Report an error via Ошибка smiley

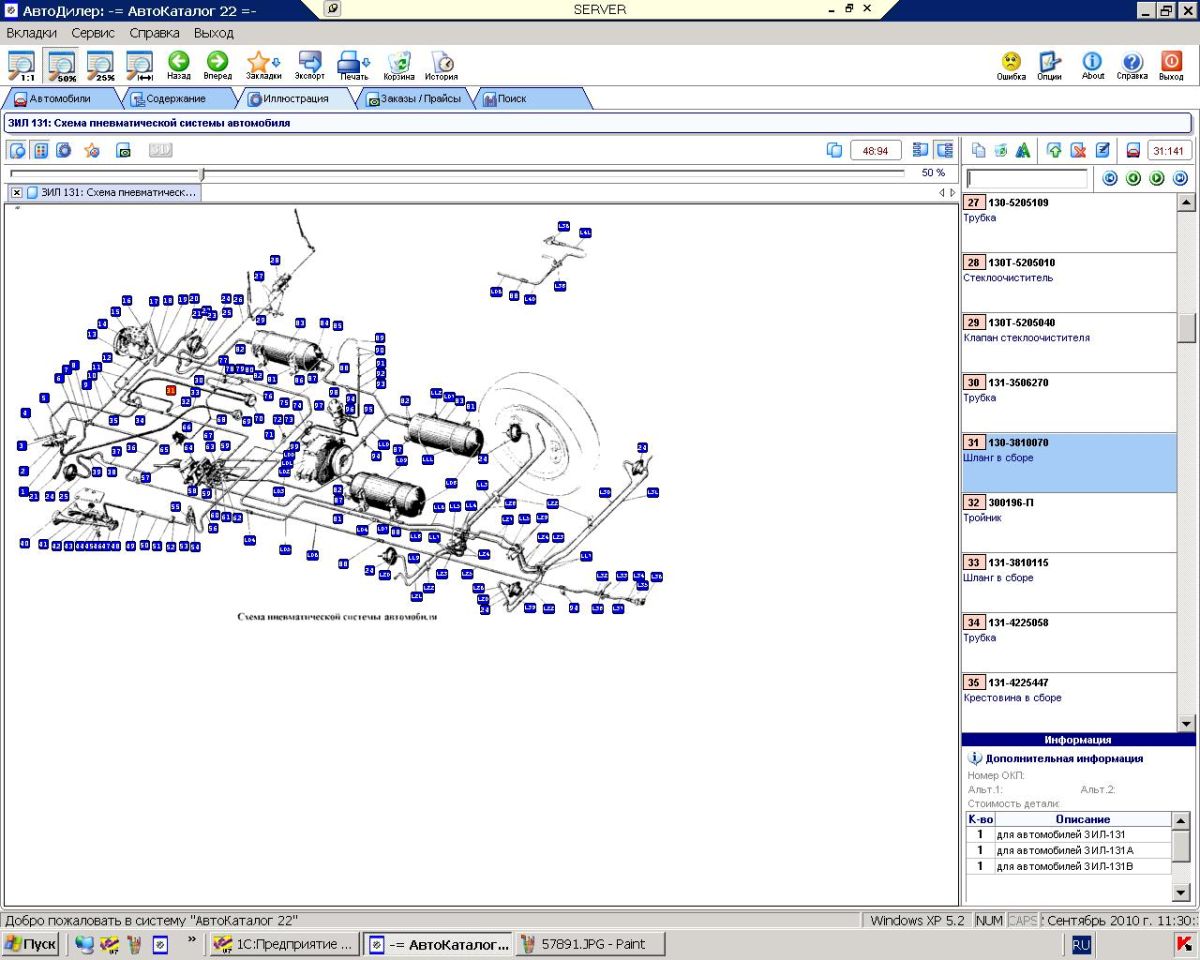(1011, 66)
